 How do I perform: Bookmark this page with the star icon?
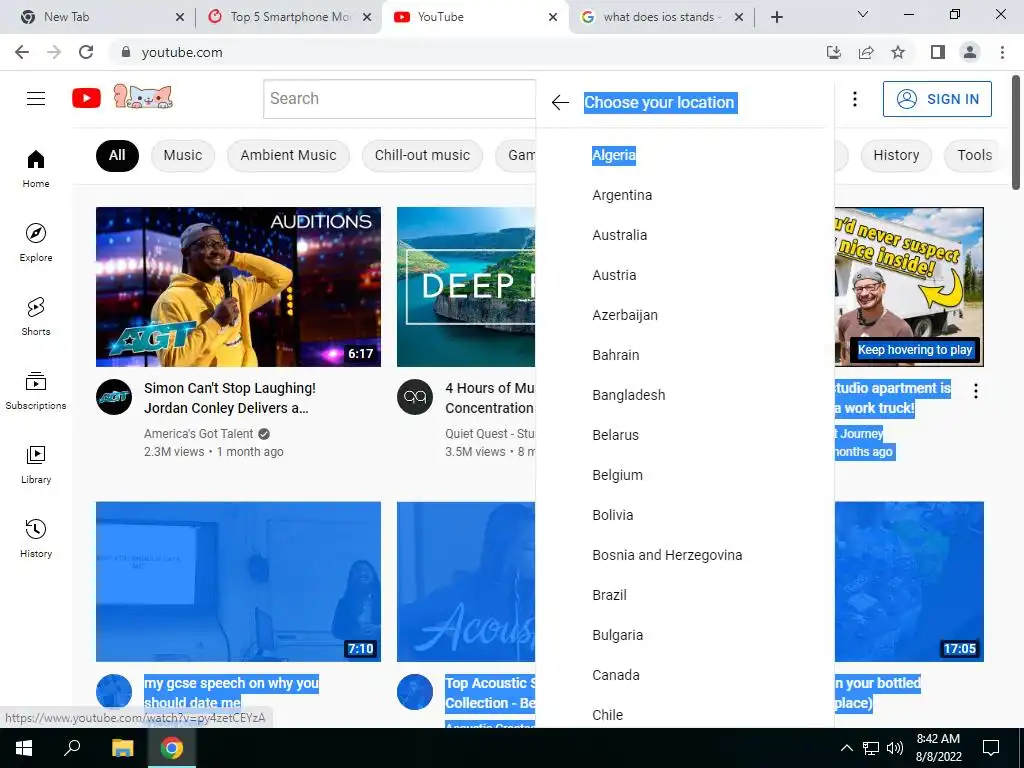[898, 52]
